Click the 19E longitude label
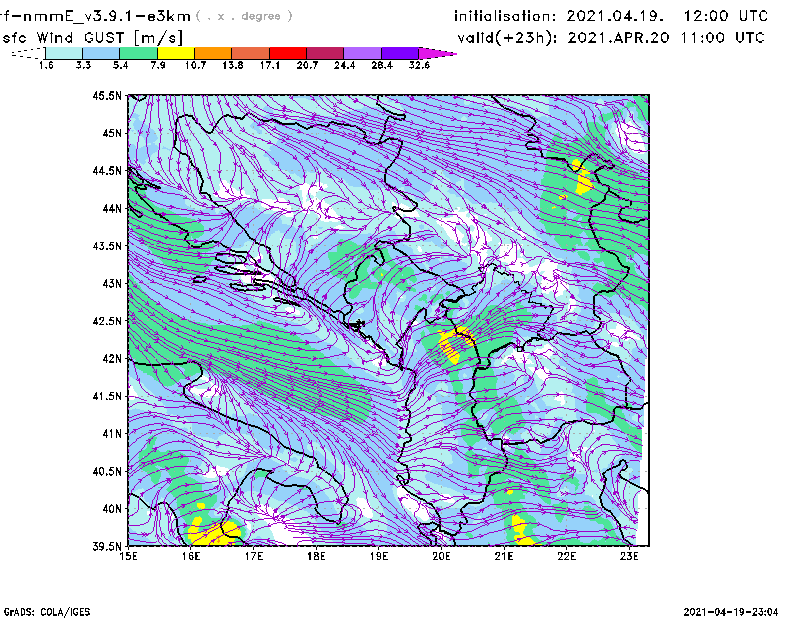The width and height of the screenshot is (800, 618). [x=379, y=556]
